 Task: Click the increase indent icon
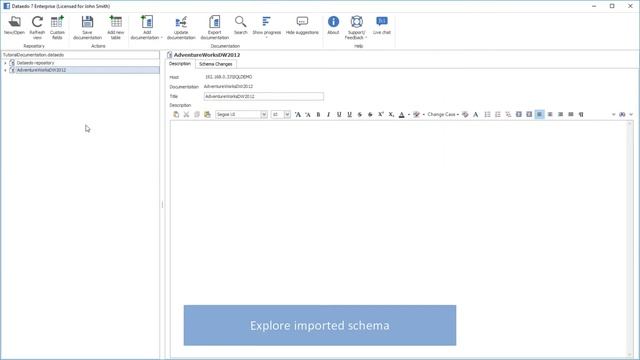tap(529, 115)
